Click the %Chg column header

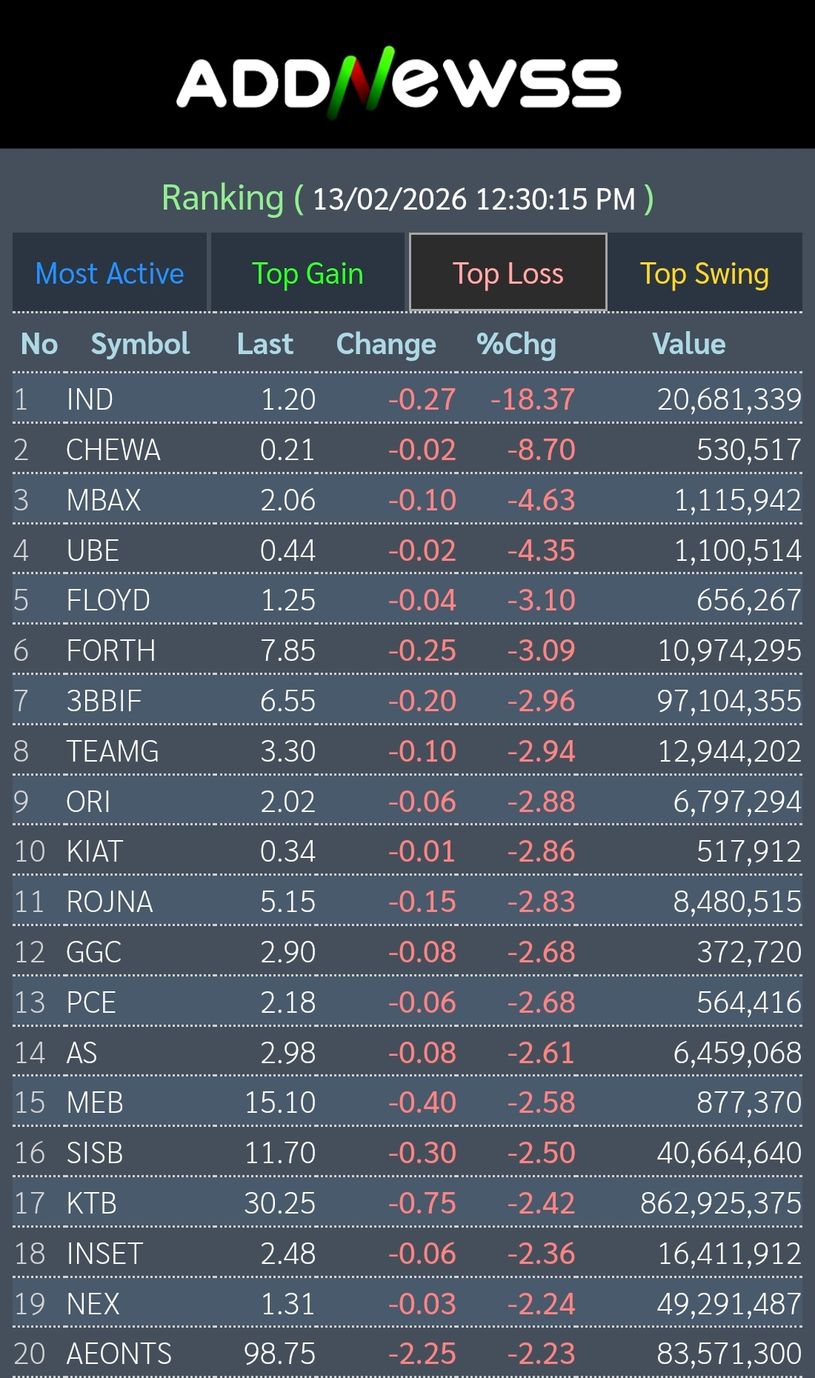pos(516,344)
